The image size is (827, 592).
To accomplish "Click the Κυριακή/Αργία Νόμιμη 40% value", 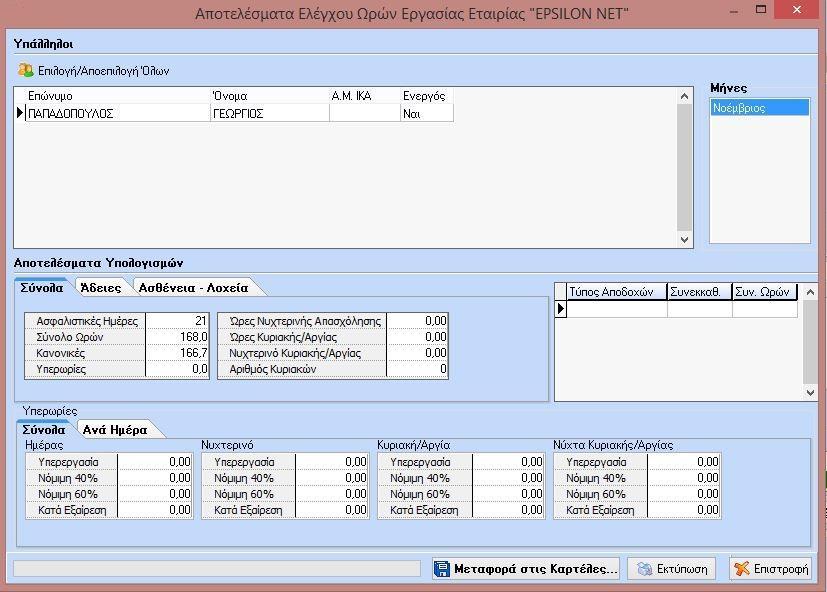I will (508, 478).
